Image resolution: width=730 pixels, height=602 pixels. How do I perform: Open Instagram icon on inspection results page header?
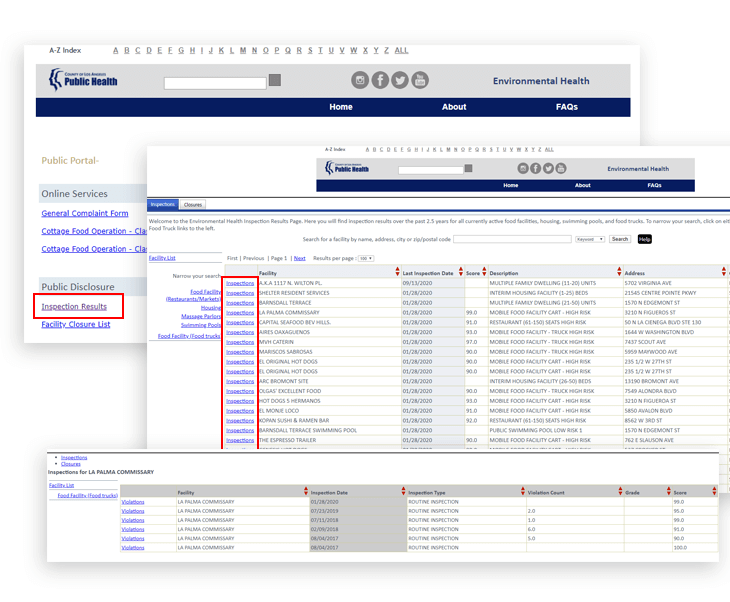[523, 168]
